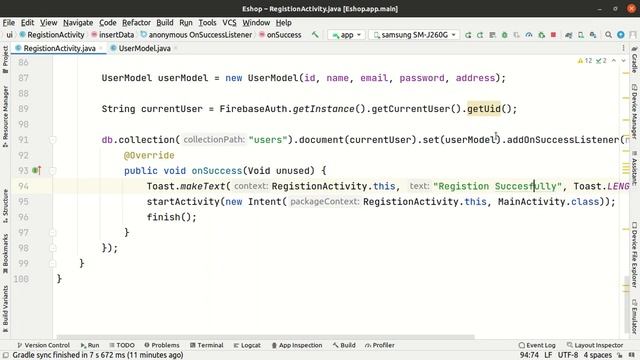640x360 pixels.
Task: Open the Tools menu
Action: point(207,22)
